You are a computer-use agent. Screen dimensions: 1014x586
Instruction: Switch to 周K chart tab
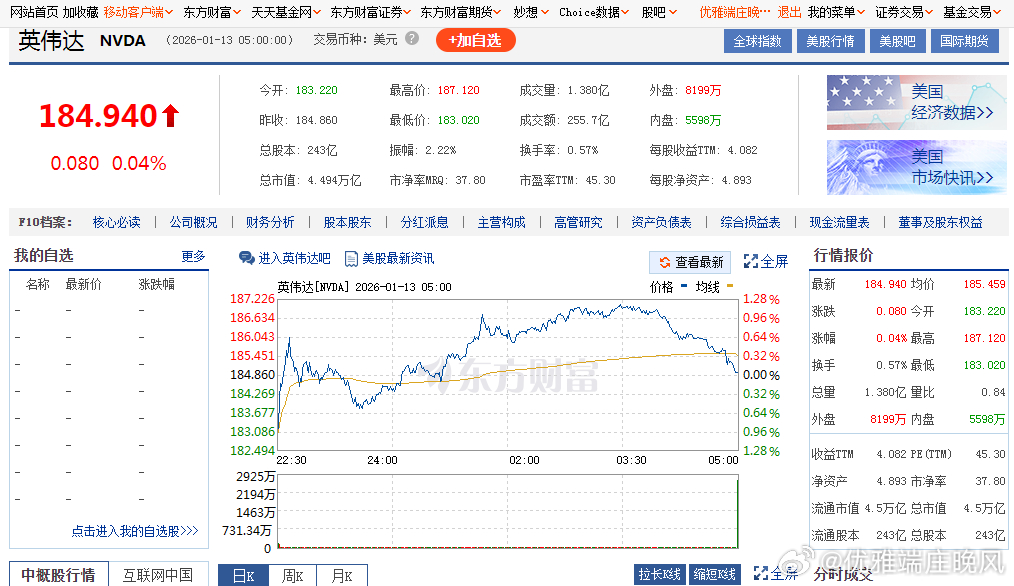coord(292,576)
